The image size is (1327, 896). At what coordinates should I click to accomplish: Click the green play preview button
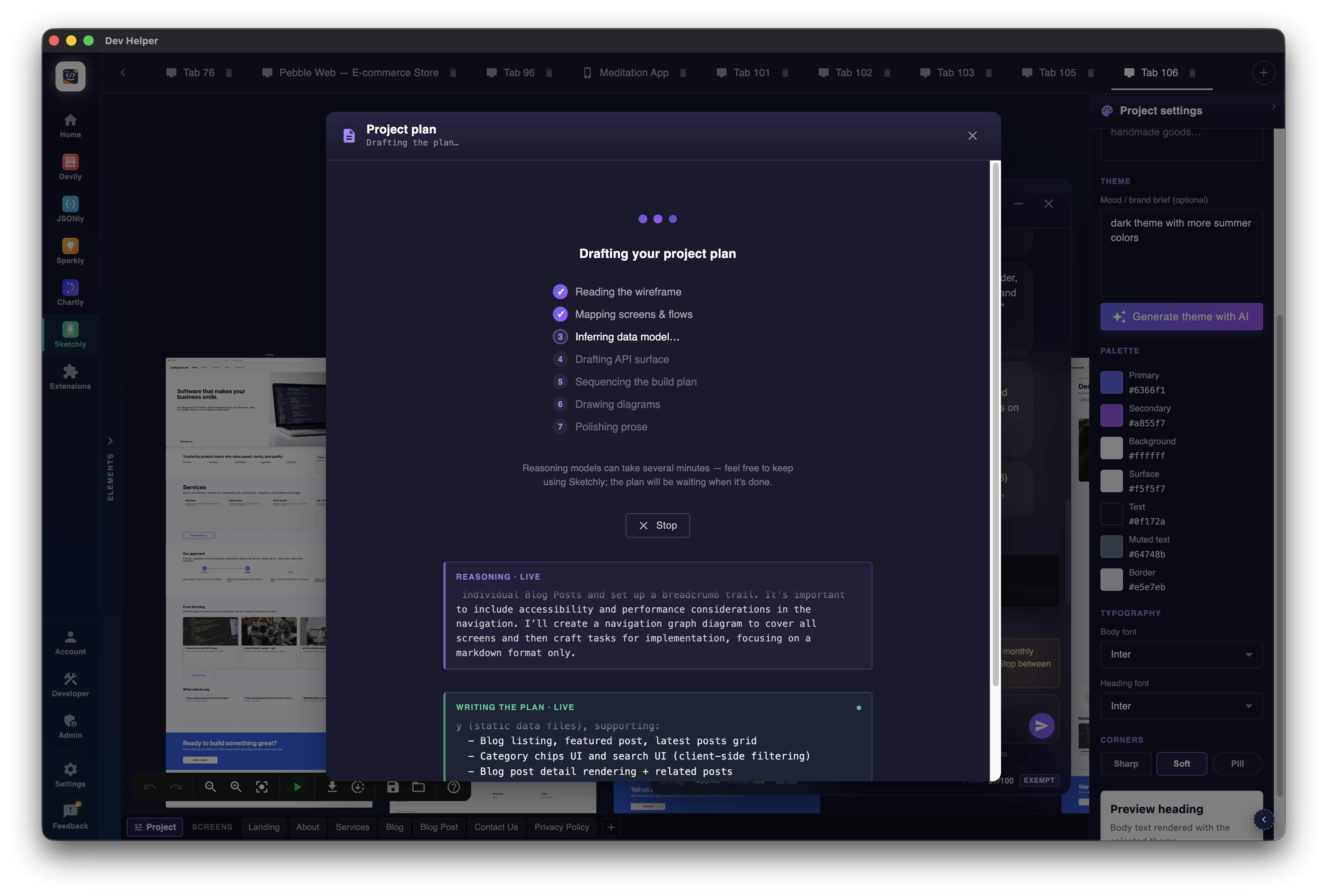(297, 787)
